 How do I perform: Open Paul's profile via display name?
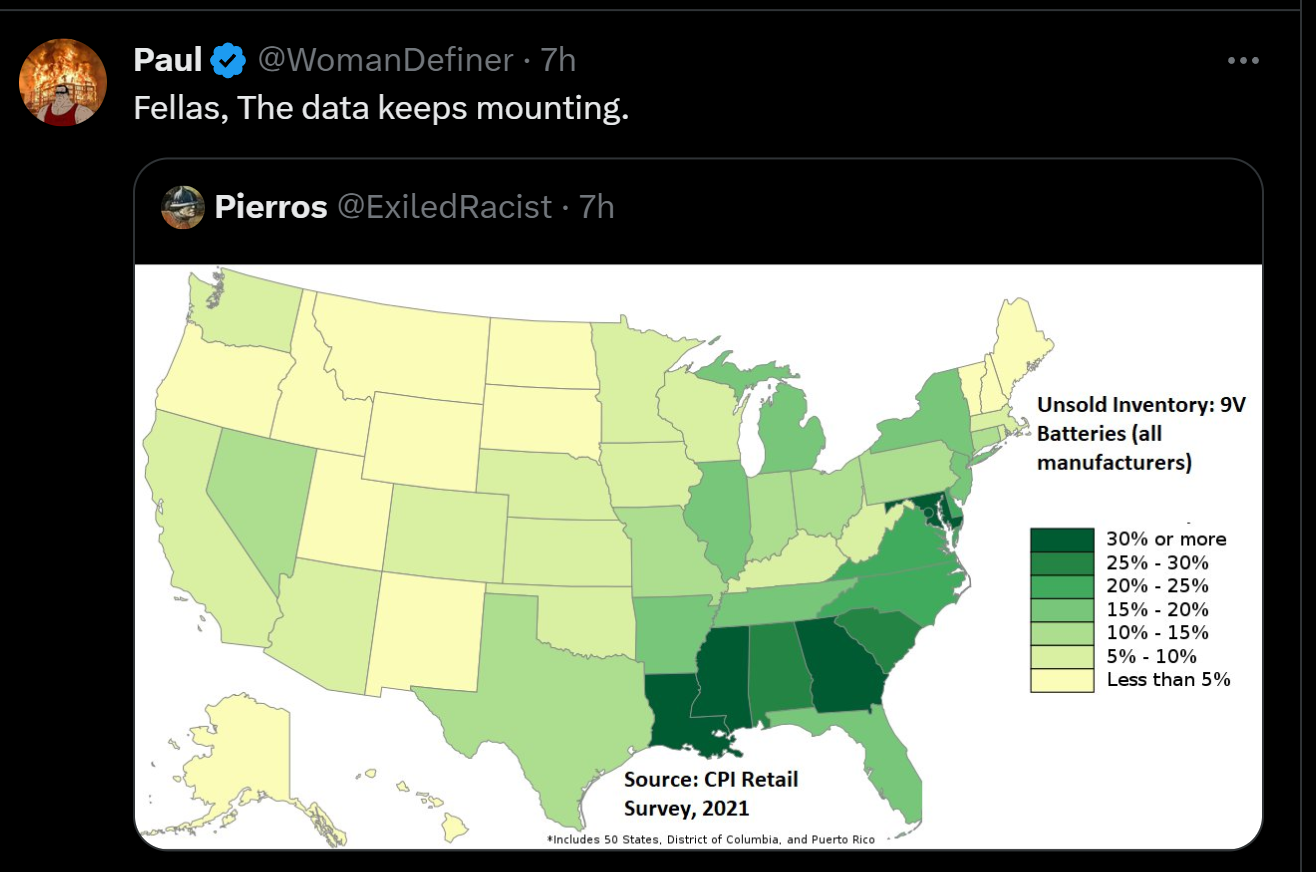click(166, 61)
